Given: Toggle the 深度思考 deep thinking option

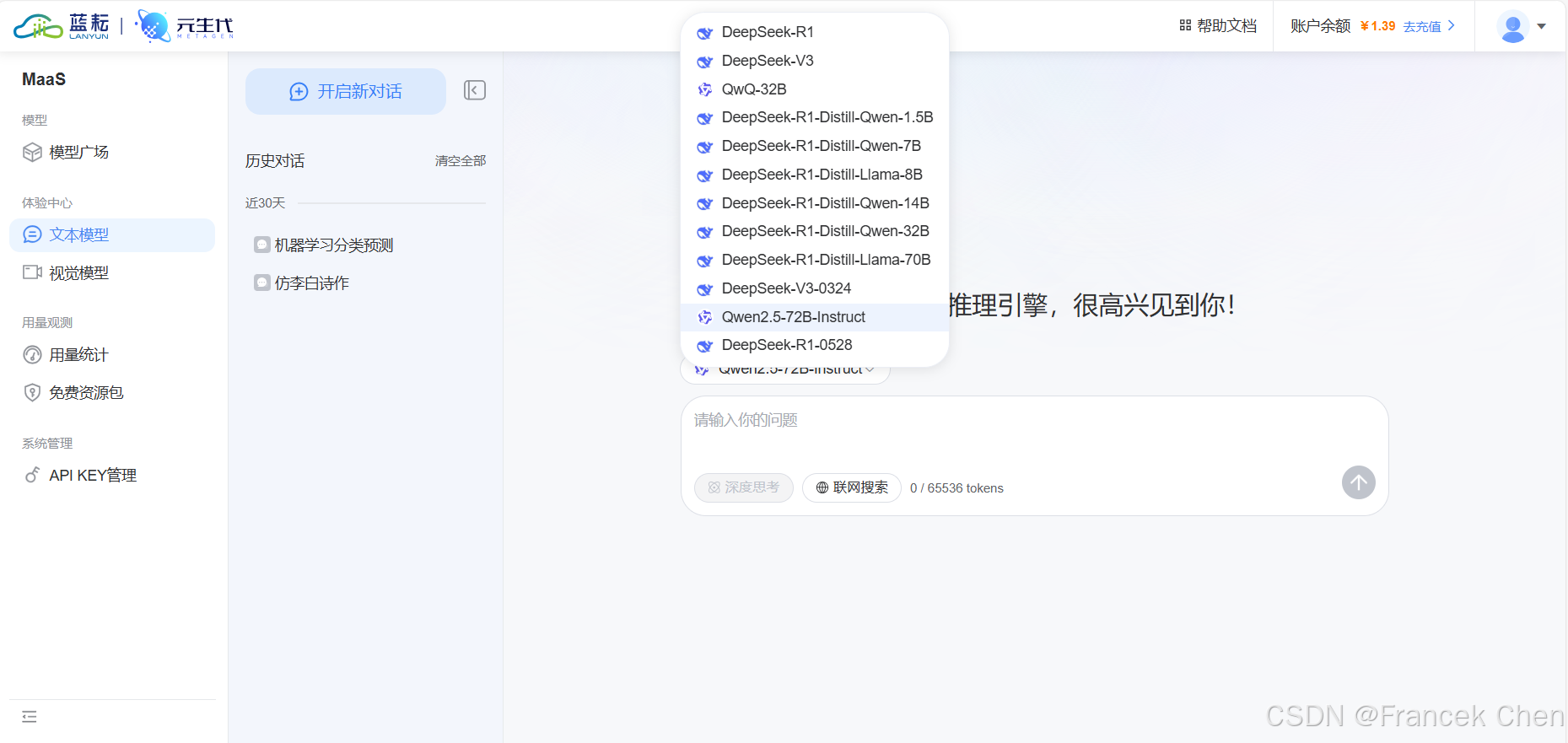Looking at the screenshot, I should pyautogui.click(x=744, y=487).
